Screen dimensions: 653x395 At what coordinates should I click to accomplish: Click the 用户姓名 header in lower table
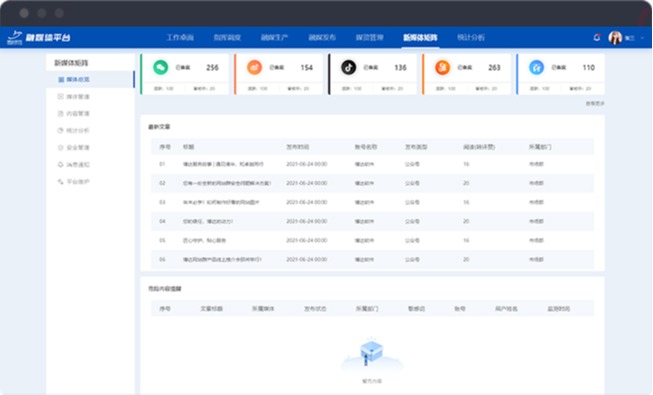coord(506,309)
